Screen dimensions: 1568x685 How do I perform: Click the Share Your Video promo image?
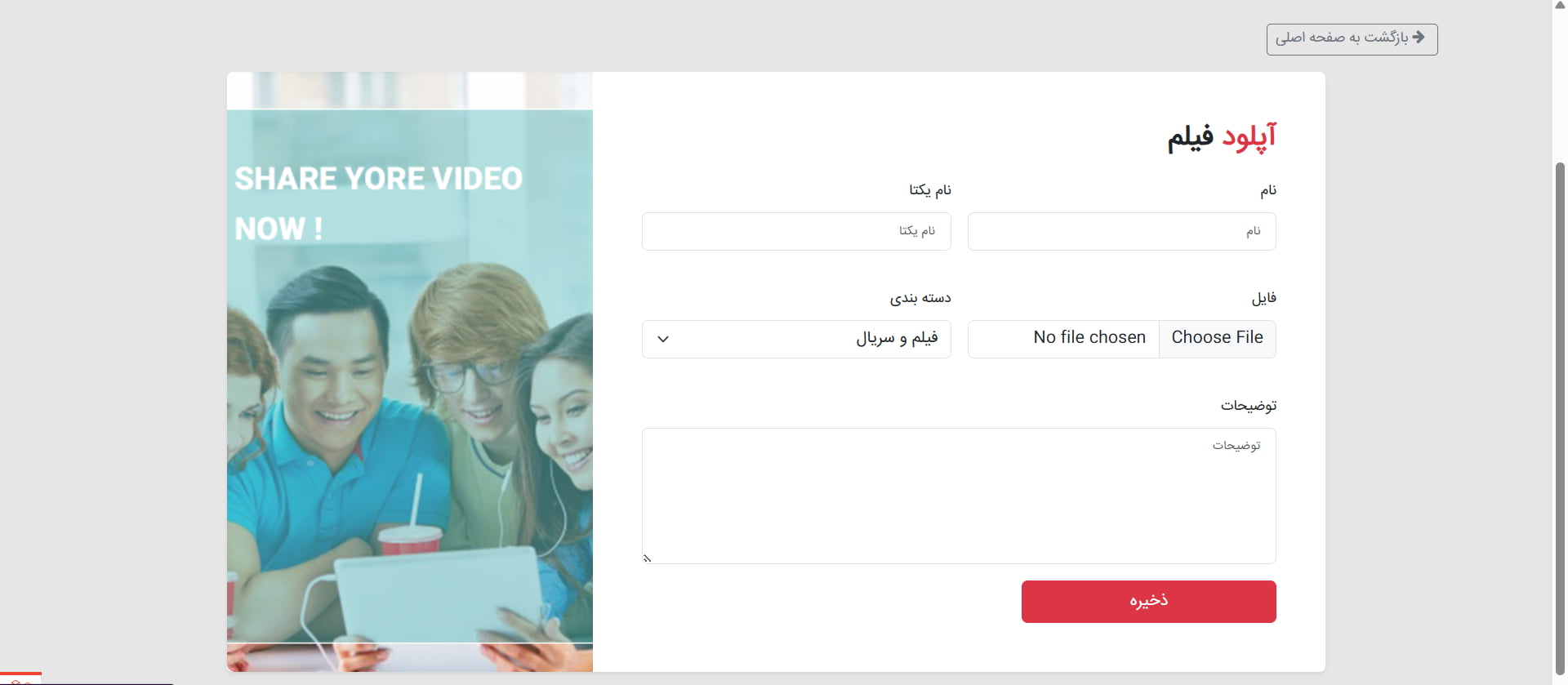tap(410, 371)
